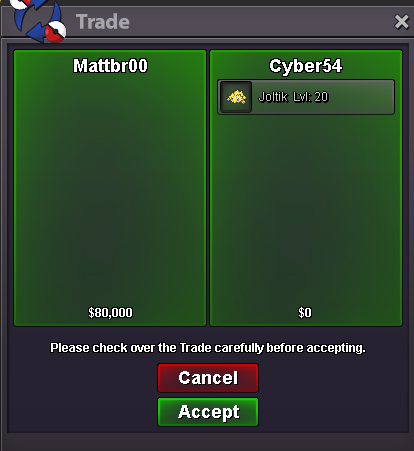
Task: Click the trade warning message text
Action: 208,348
